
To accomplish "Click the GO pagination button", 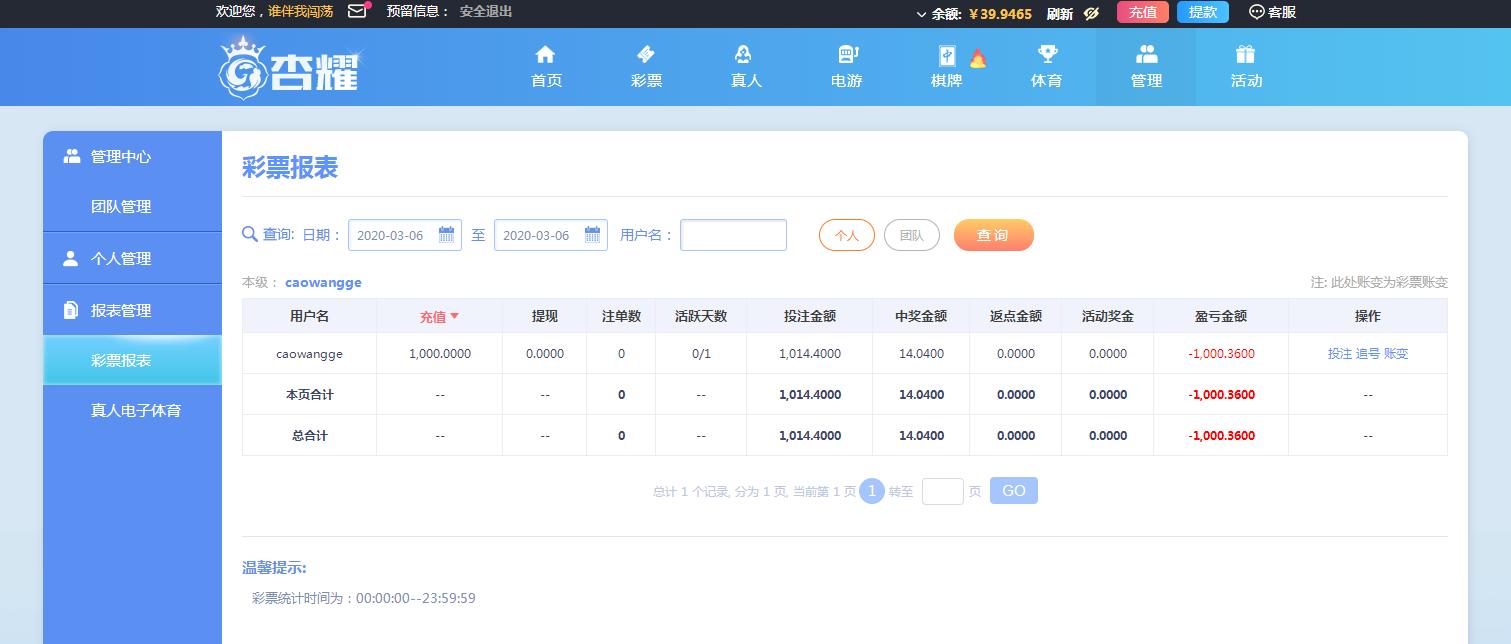I will (1014, 491).
